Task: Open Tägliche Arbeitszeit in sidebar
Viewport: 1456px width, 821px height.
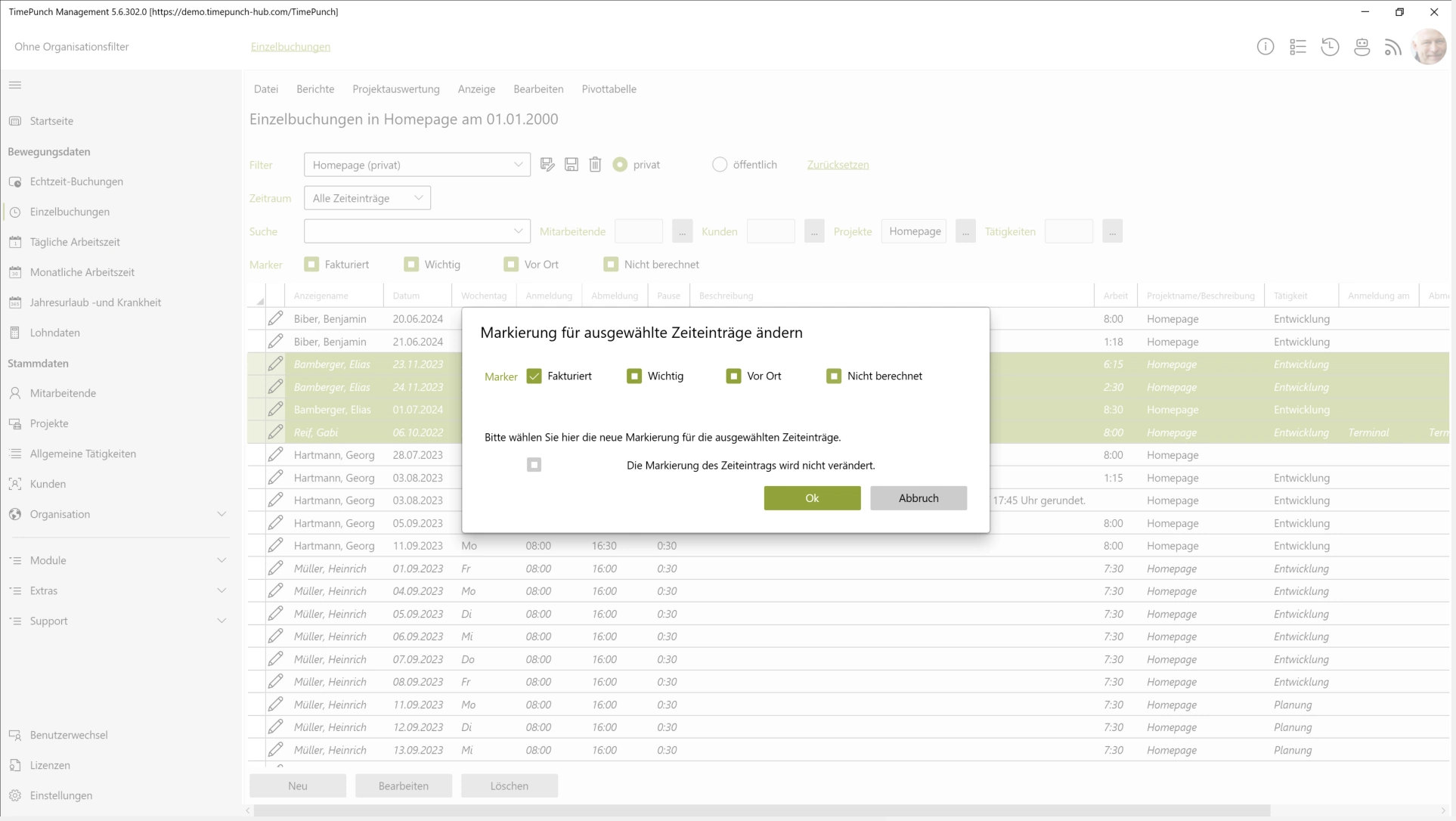Action: point(75,242)
